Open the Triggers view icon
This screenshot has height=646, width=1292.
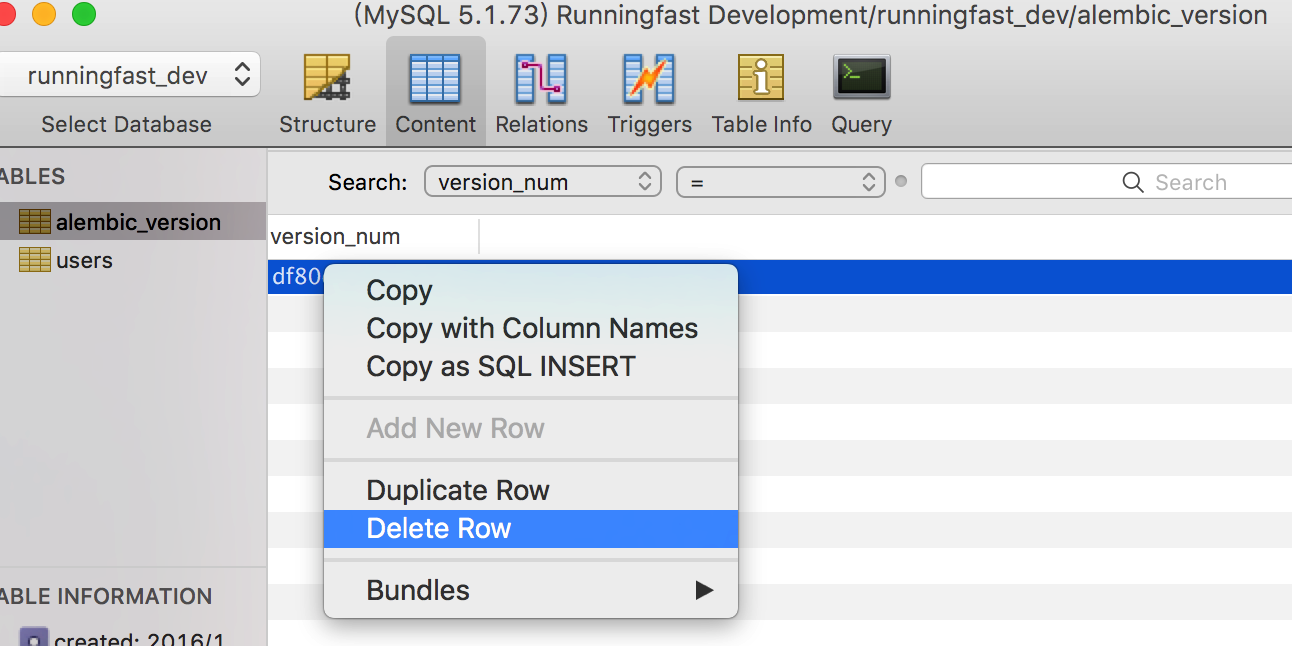[649, 80]
